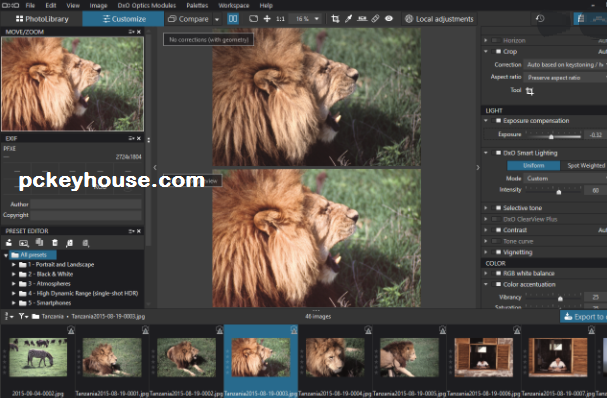Close the Preset Editor palette
Screen dimensions: 607x398
(x=139, y=231)
